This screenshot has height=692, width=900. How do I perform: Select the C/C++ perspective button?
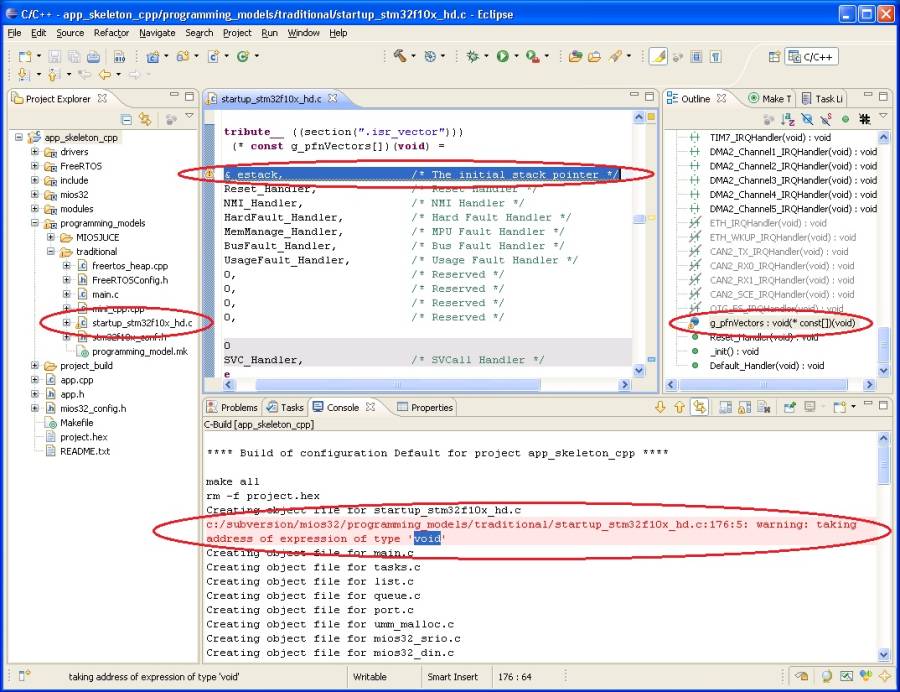pos(811,57)
